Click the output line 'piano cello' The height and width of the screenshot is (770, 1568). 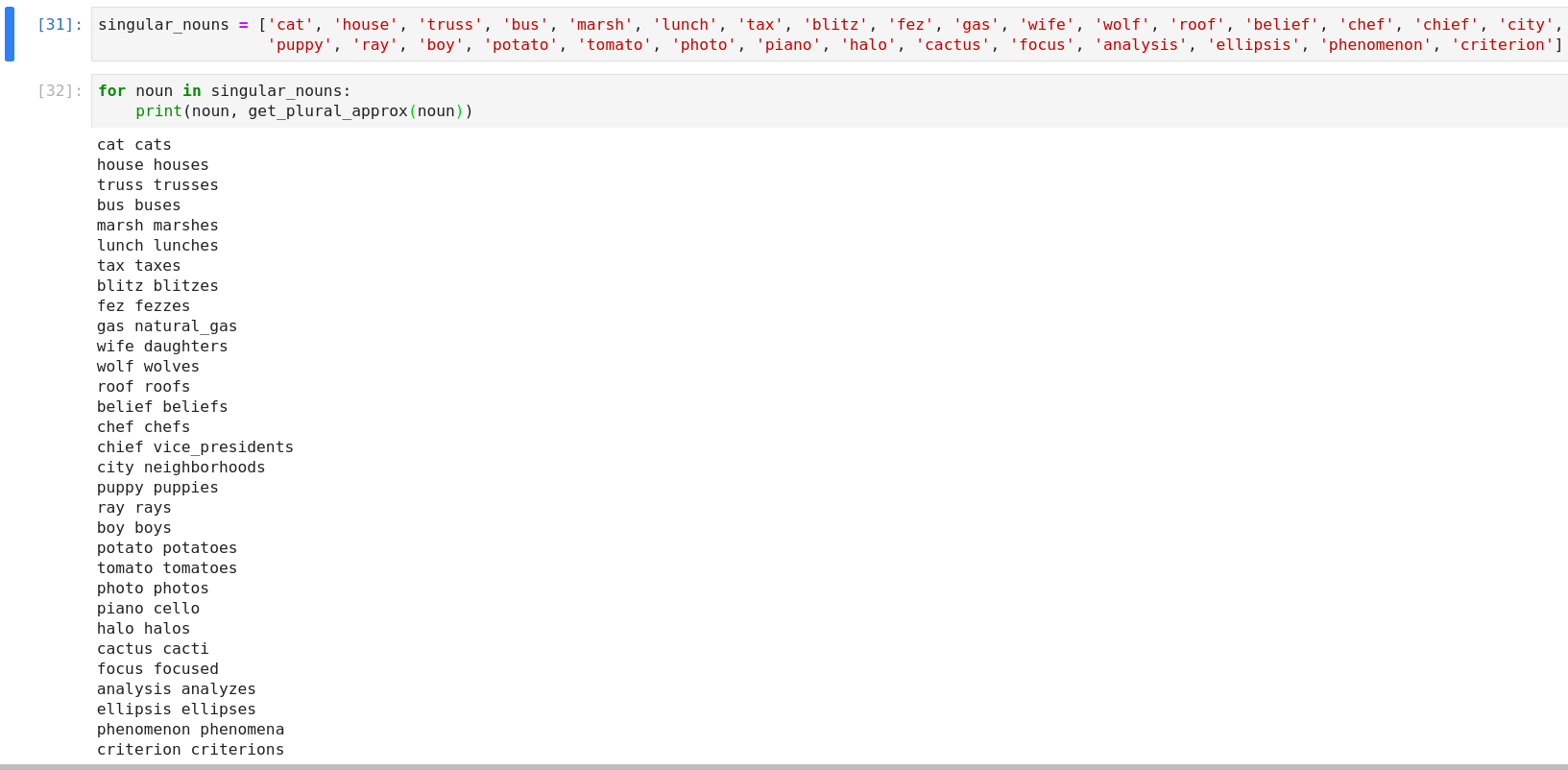[149, 609]
